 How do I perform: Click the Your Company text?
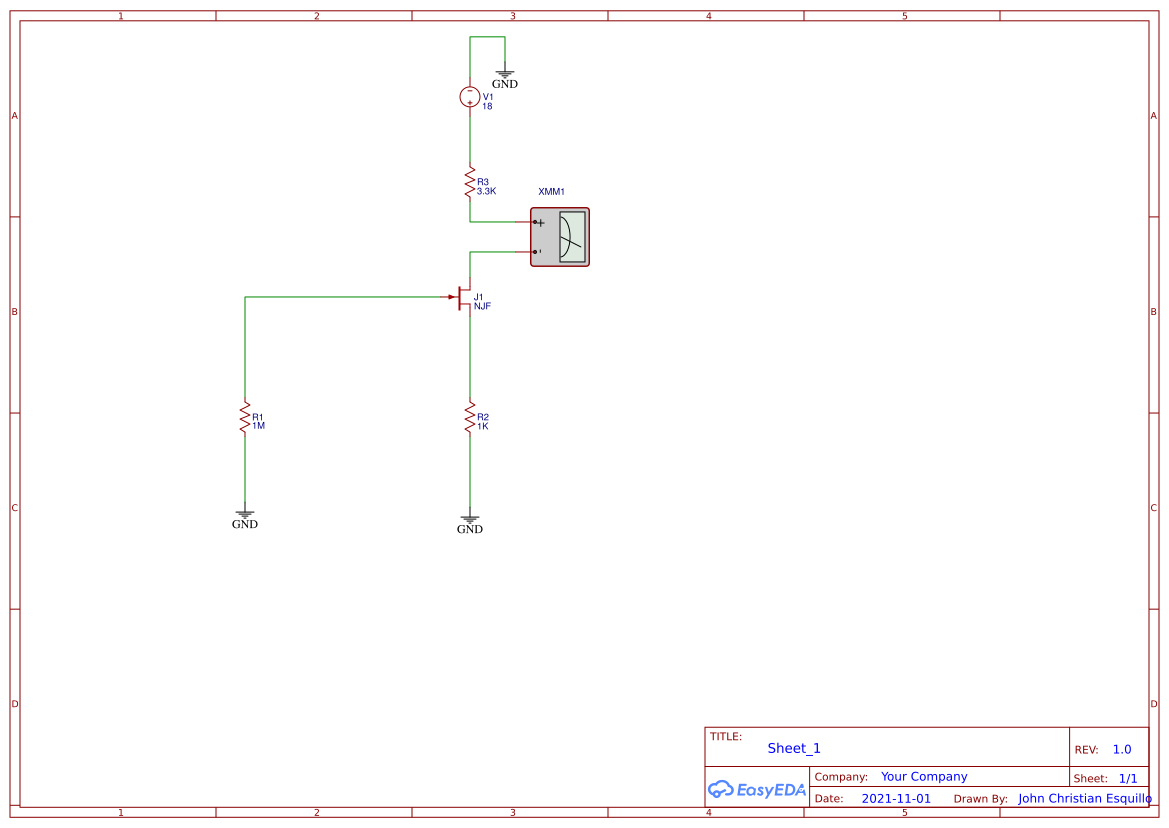point(924,777)
